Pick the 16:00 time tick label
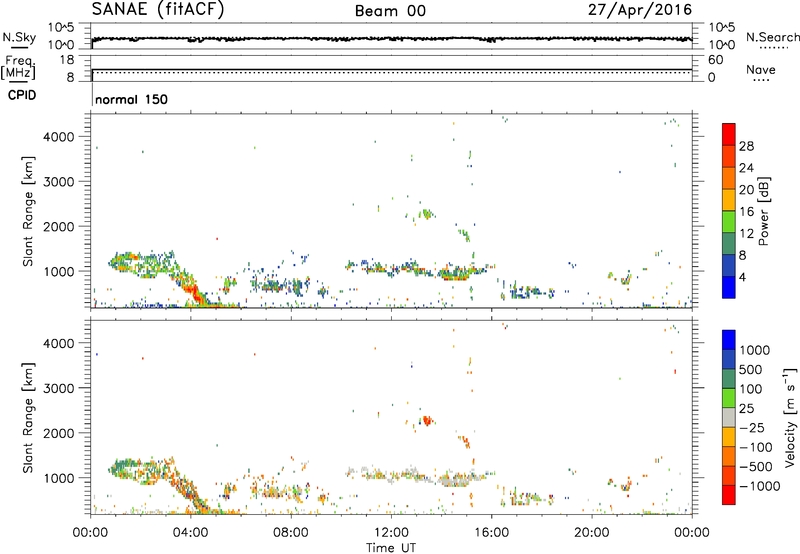The height and width of the screenshot is (554, 800). click(491, 533)
